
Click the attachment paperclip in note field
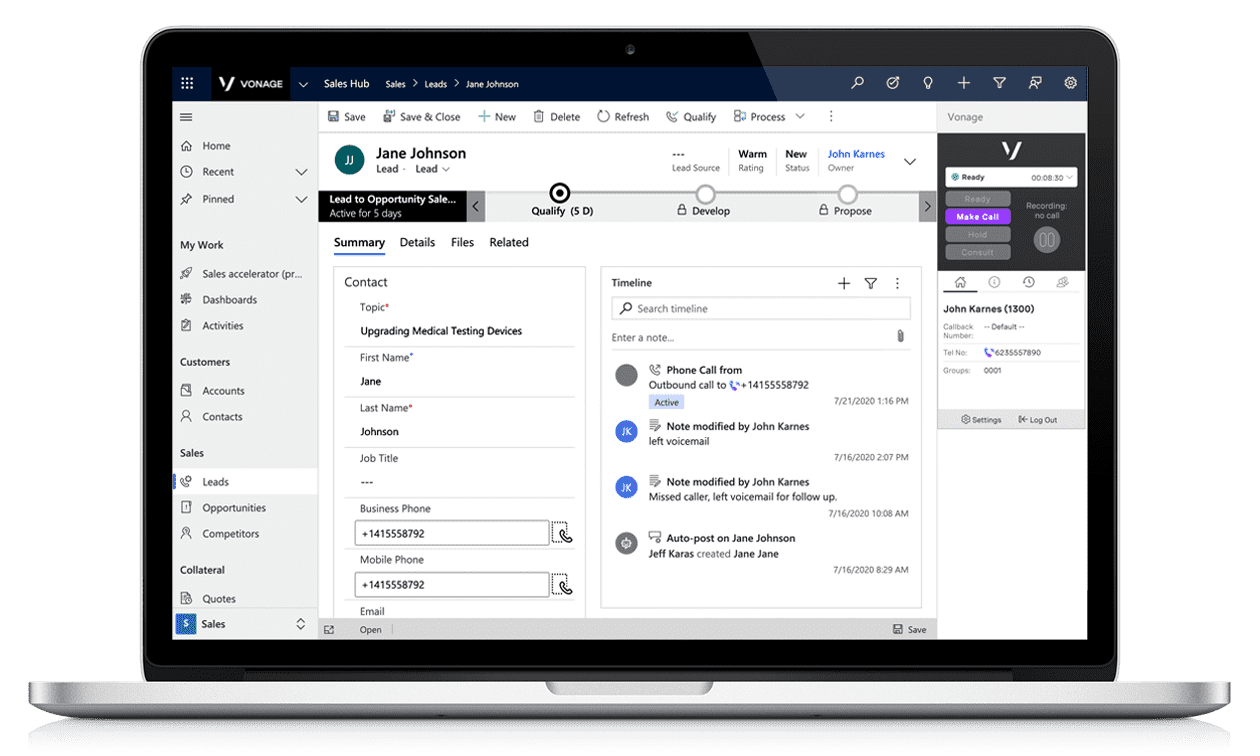(900, 337)
